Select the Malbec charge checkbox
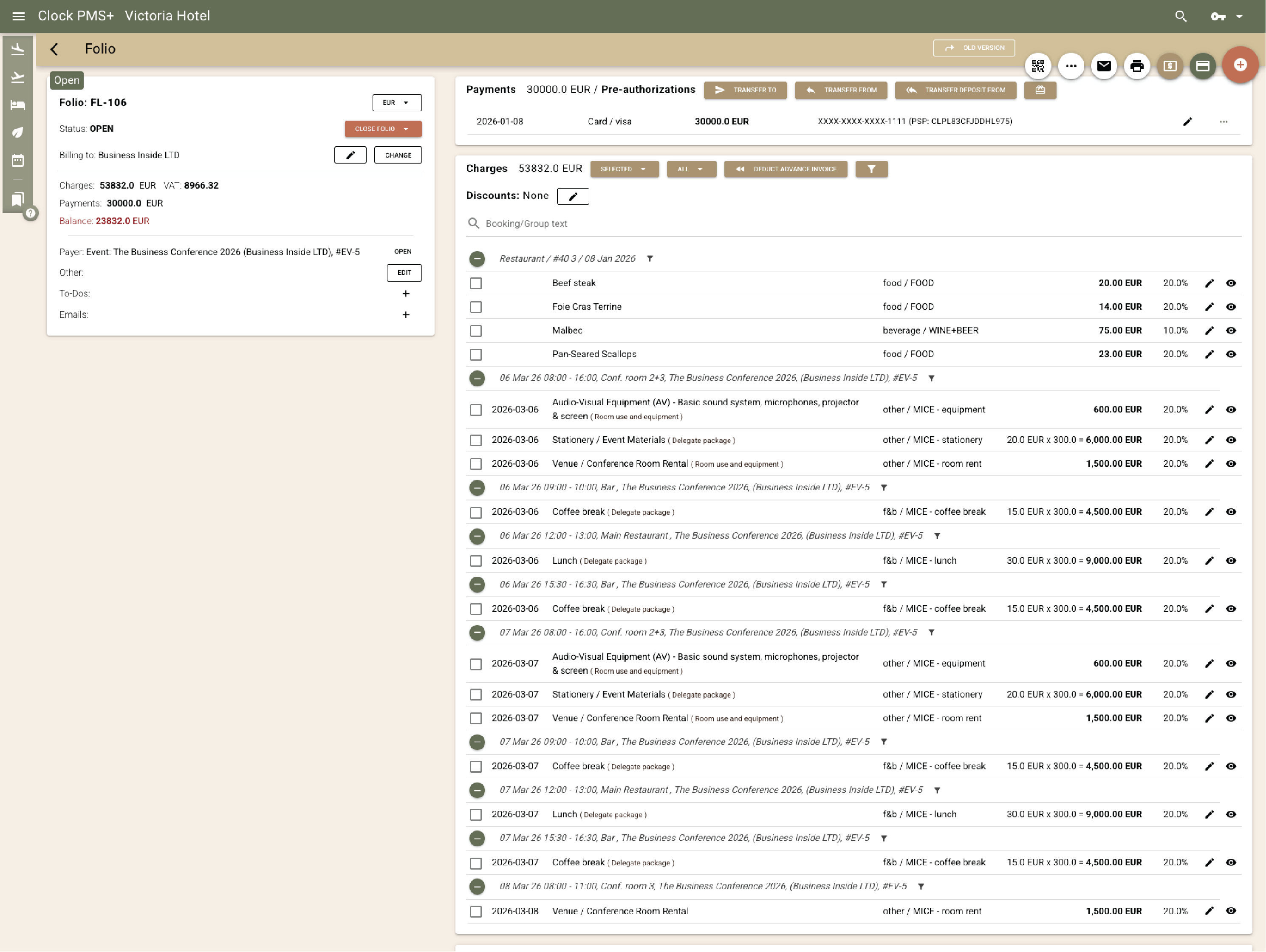The image size is (1266, 952). tap(476, 331)
